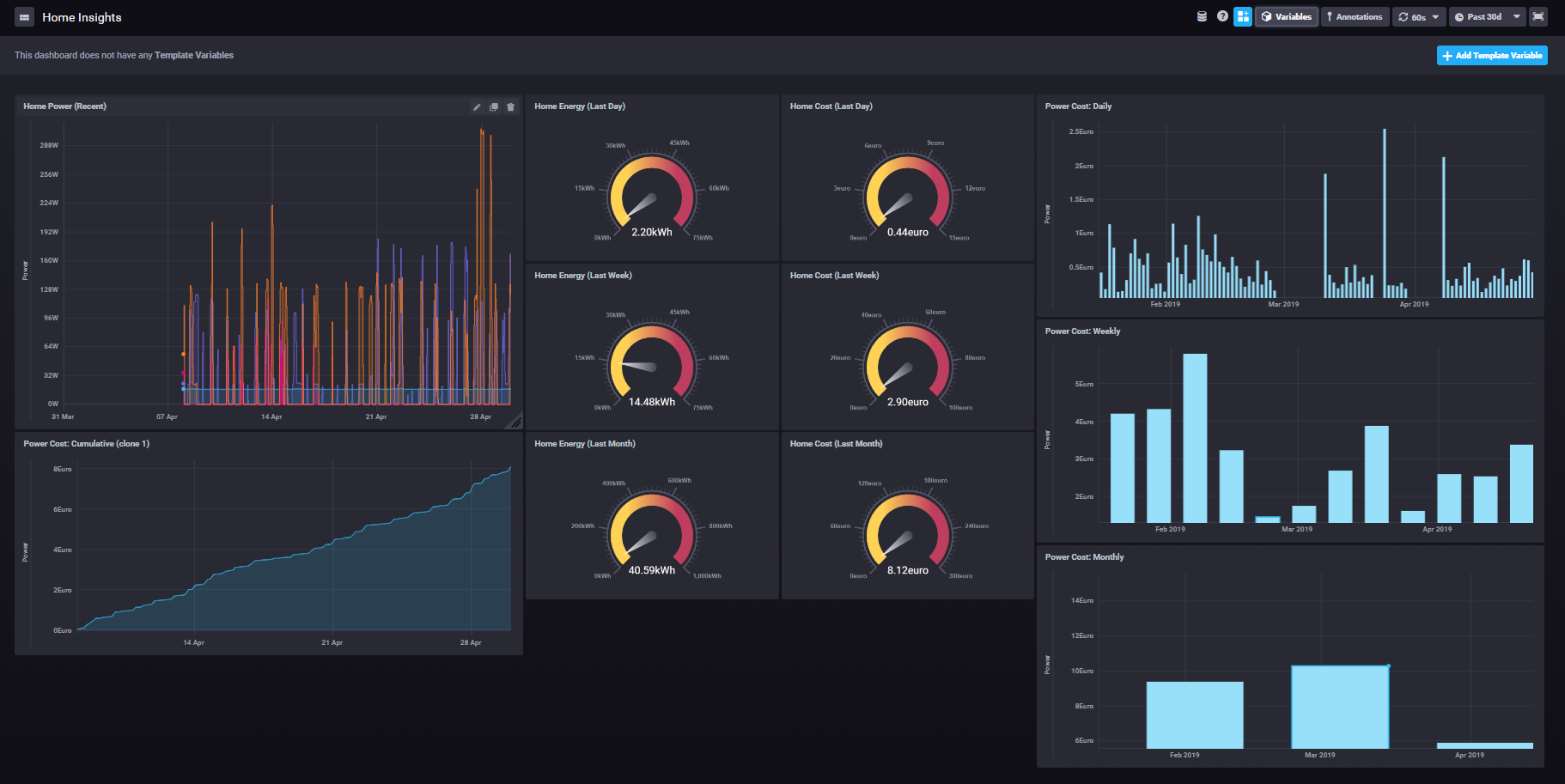Click the Mar 2019 bar in Monthly chart
The image size is (1565, 784).
[1340, 707]
